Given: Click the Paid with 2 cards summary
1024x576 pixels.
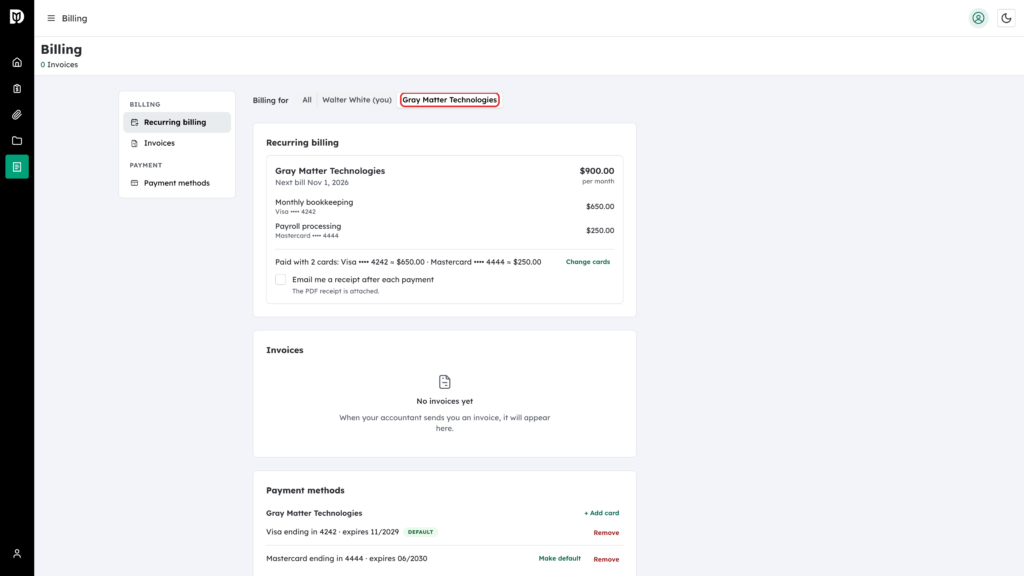Looking at the screenshot, I should (408, 262).
